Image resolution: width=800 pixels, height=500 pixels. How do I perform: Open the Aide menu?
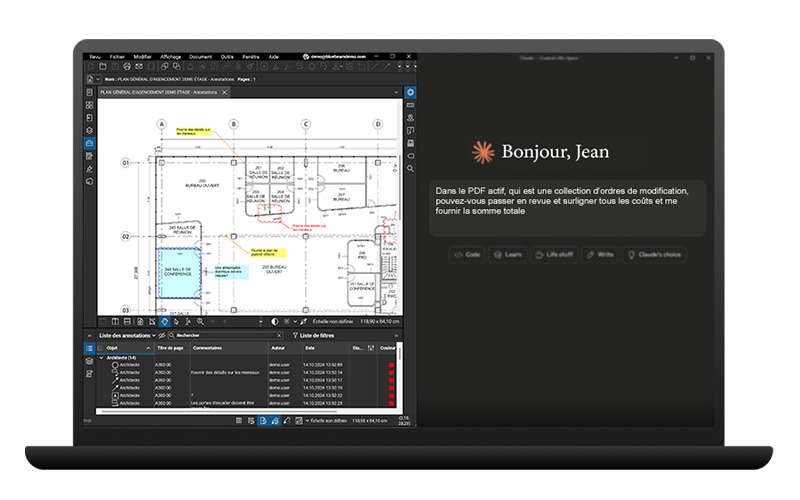click(x=273, y=57)
